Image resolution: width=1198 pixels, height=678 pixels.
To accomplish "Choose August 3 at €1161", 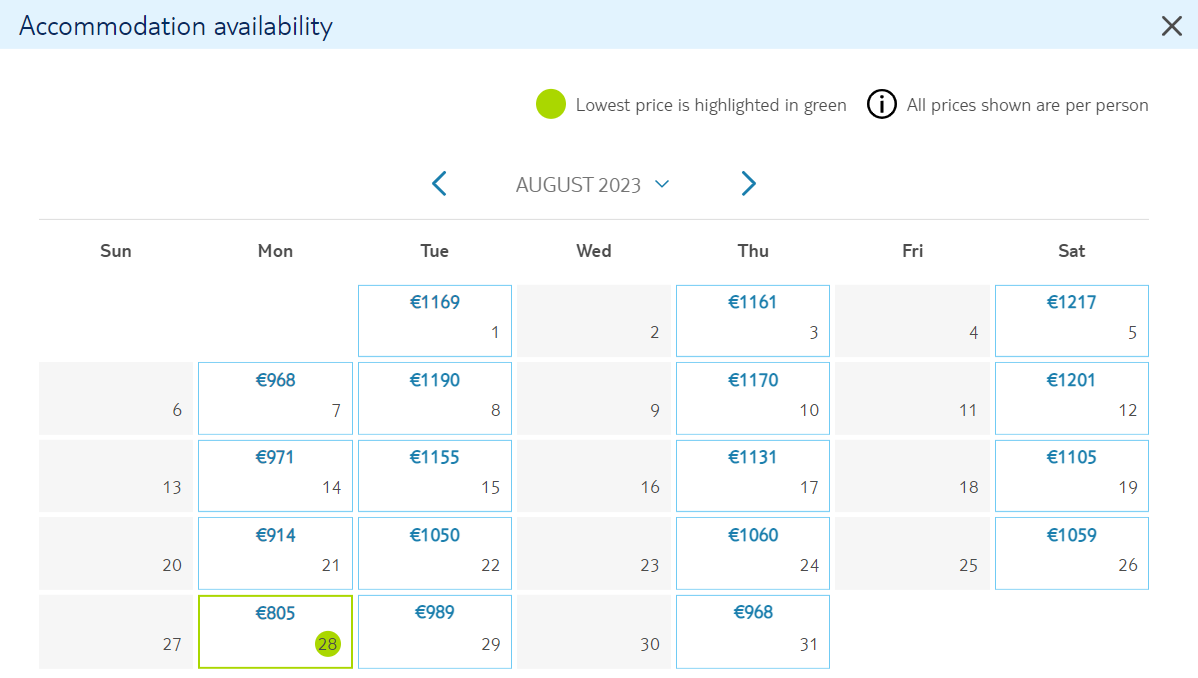I will click(x=753, y=321).
